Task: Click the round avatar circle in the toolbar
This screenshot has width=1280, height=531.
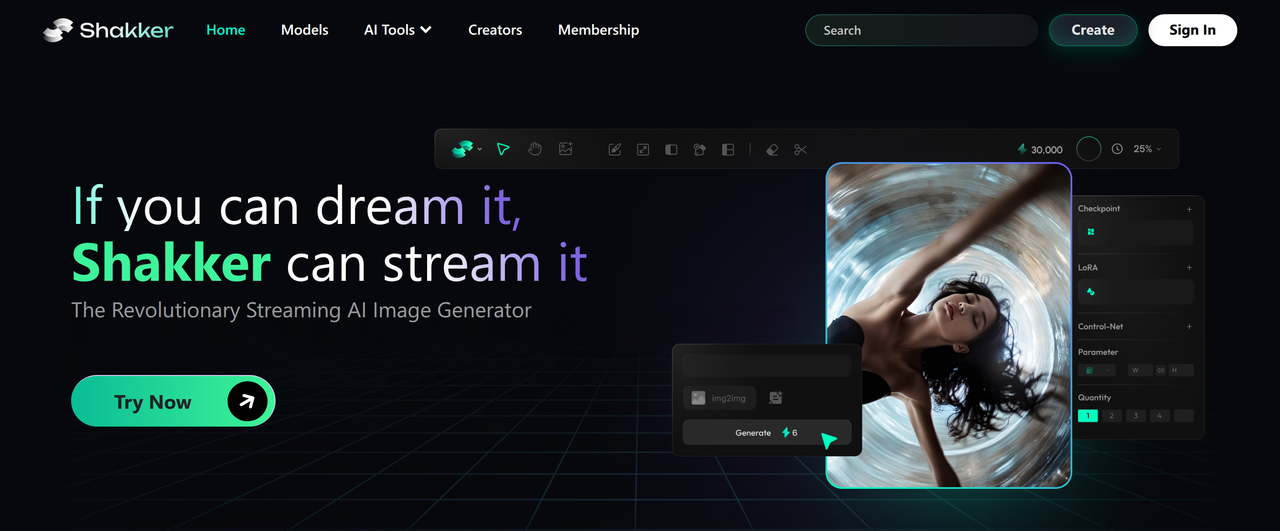Action: point(1089,149)
